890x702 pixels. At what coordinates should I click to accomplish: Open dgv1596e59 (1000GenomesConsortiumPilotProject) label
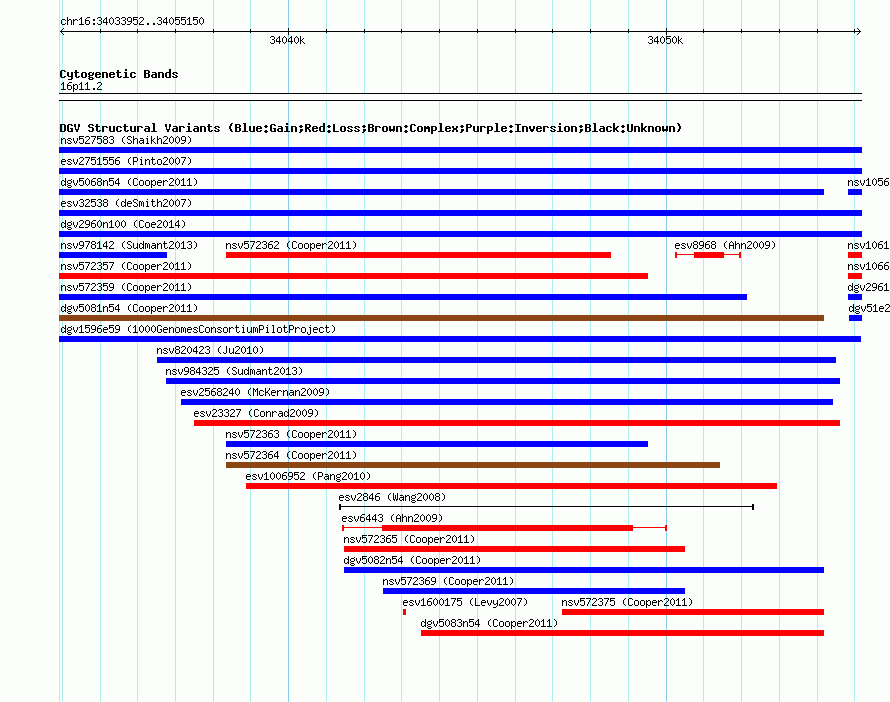coord(198,329)
